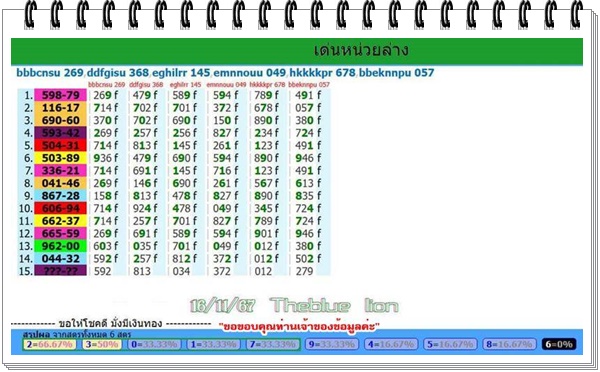Click the 0=33.33% summary badge
This screenshot has height=372, width=600.
pyautogui.click(x=154, y=344)
